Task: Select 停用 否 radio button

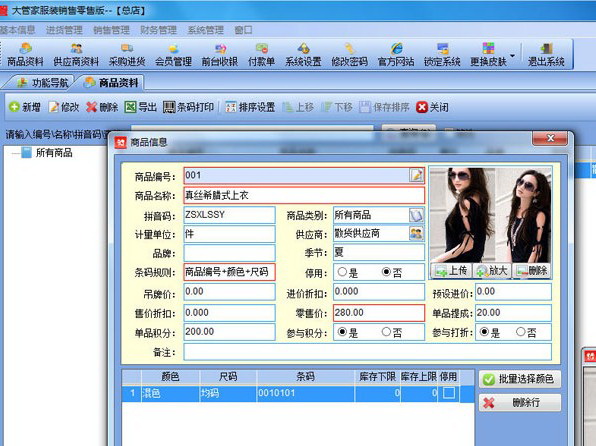Action: [386, 272]
